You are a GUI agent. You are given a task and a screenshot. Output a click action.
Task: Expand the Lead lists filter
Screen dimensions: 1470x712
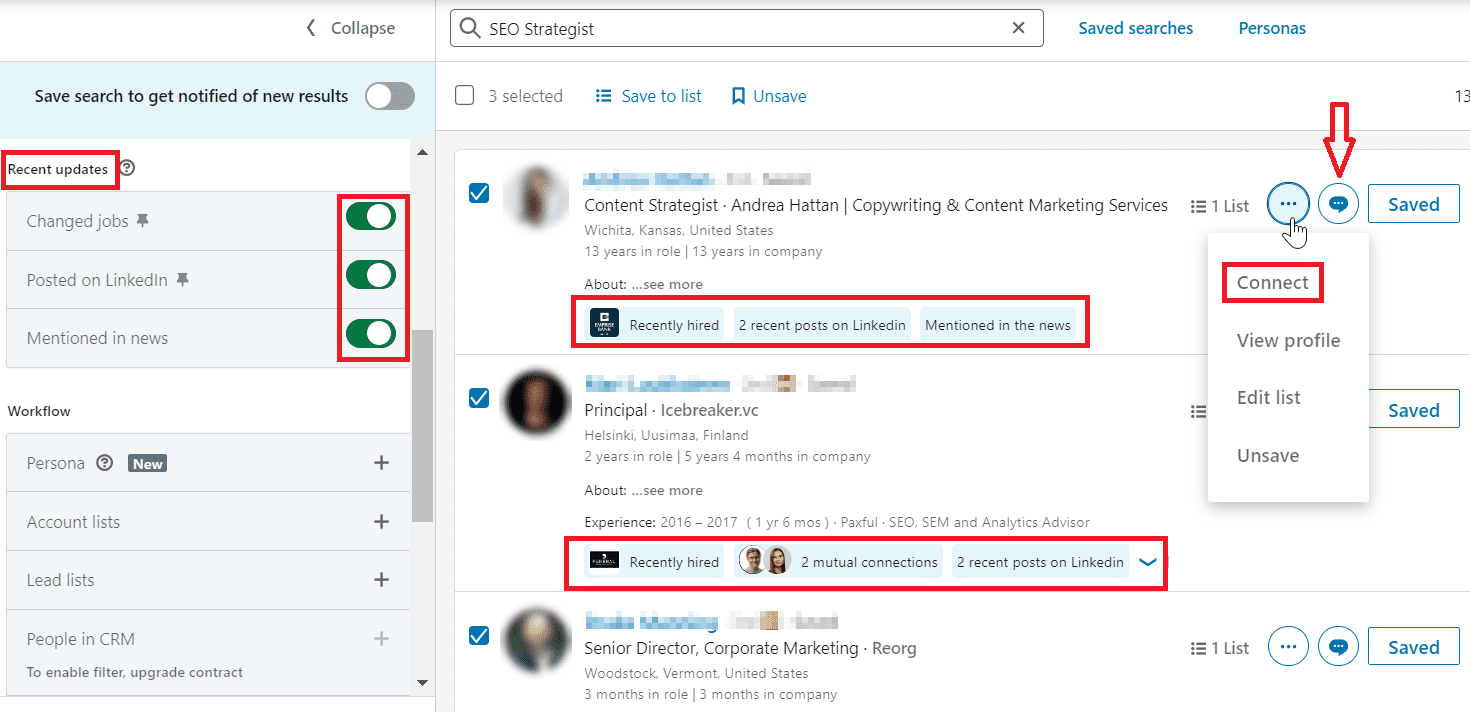point(381,580)
